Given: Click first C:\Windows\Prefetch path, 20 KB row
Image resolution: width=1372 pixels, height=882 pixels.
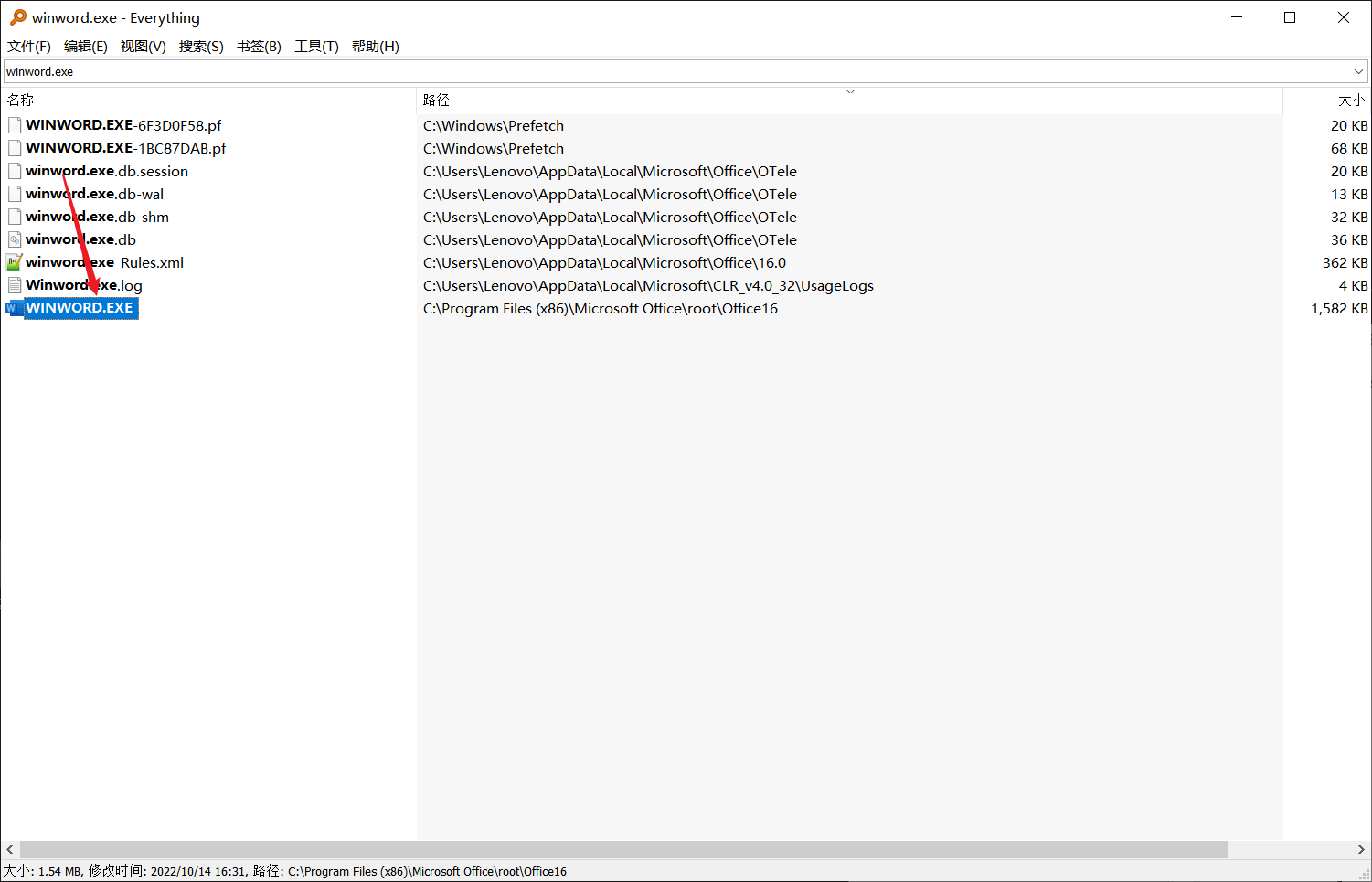Looking at the screenshot, I should pyautogui.click(x=494, y=125).
